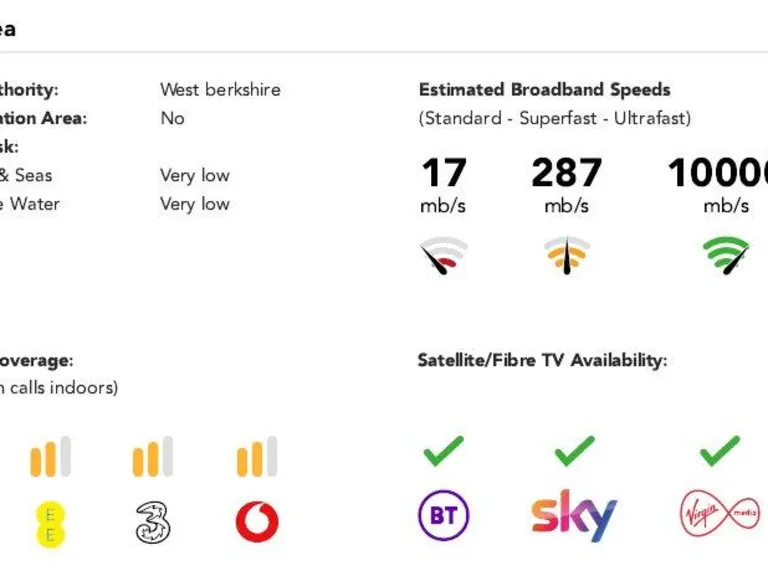Select the Virgin Media logo
Image resolution: width=768 pixels, height=576 pixels.
tap(719, 516)
